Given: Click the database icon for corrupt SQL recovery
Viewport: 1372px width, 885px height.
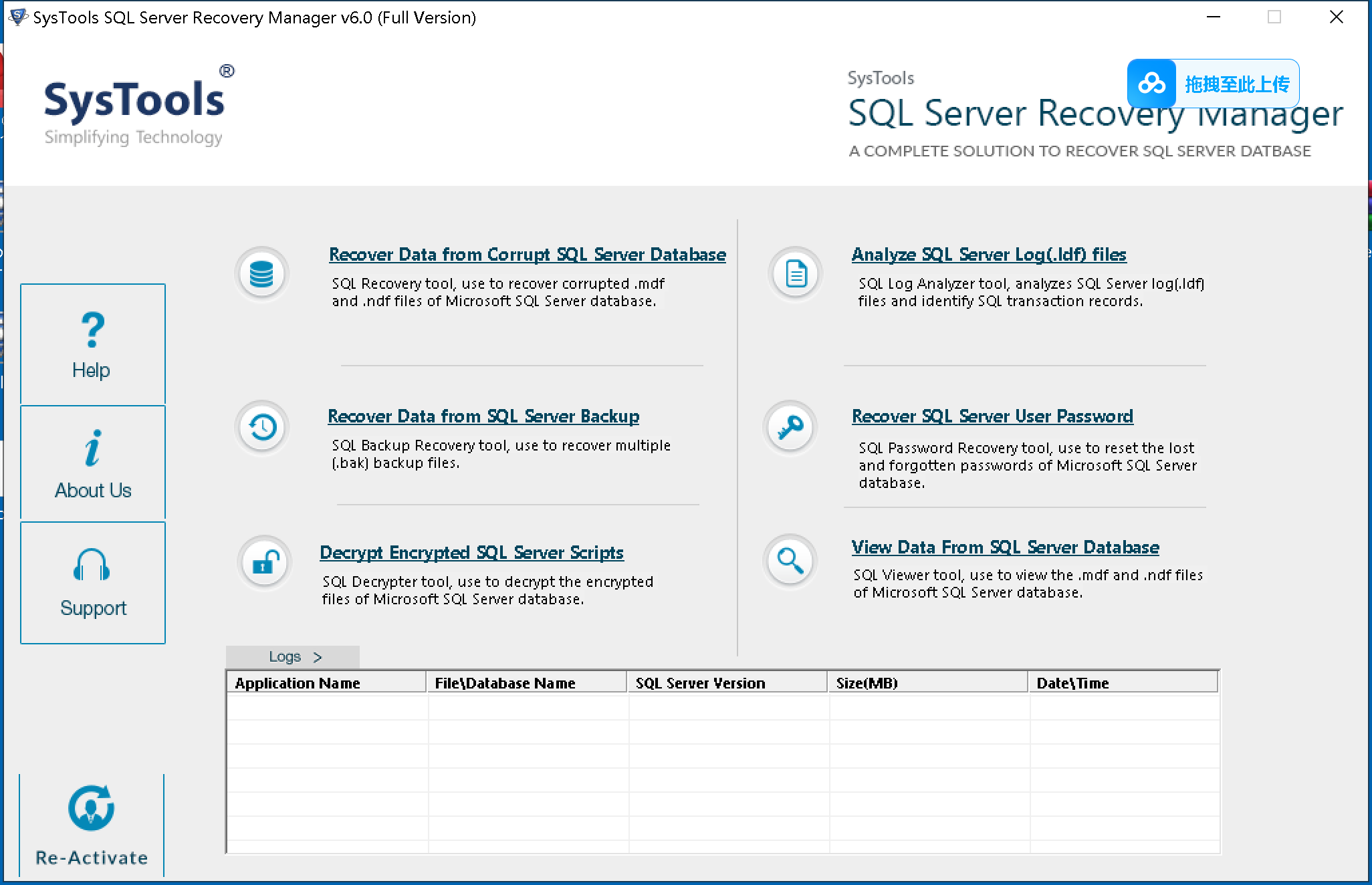Looking at the screenshot, I should [261, 274].
